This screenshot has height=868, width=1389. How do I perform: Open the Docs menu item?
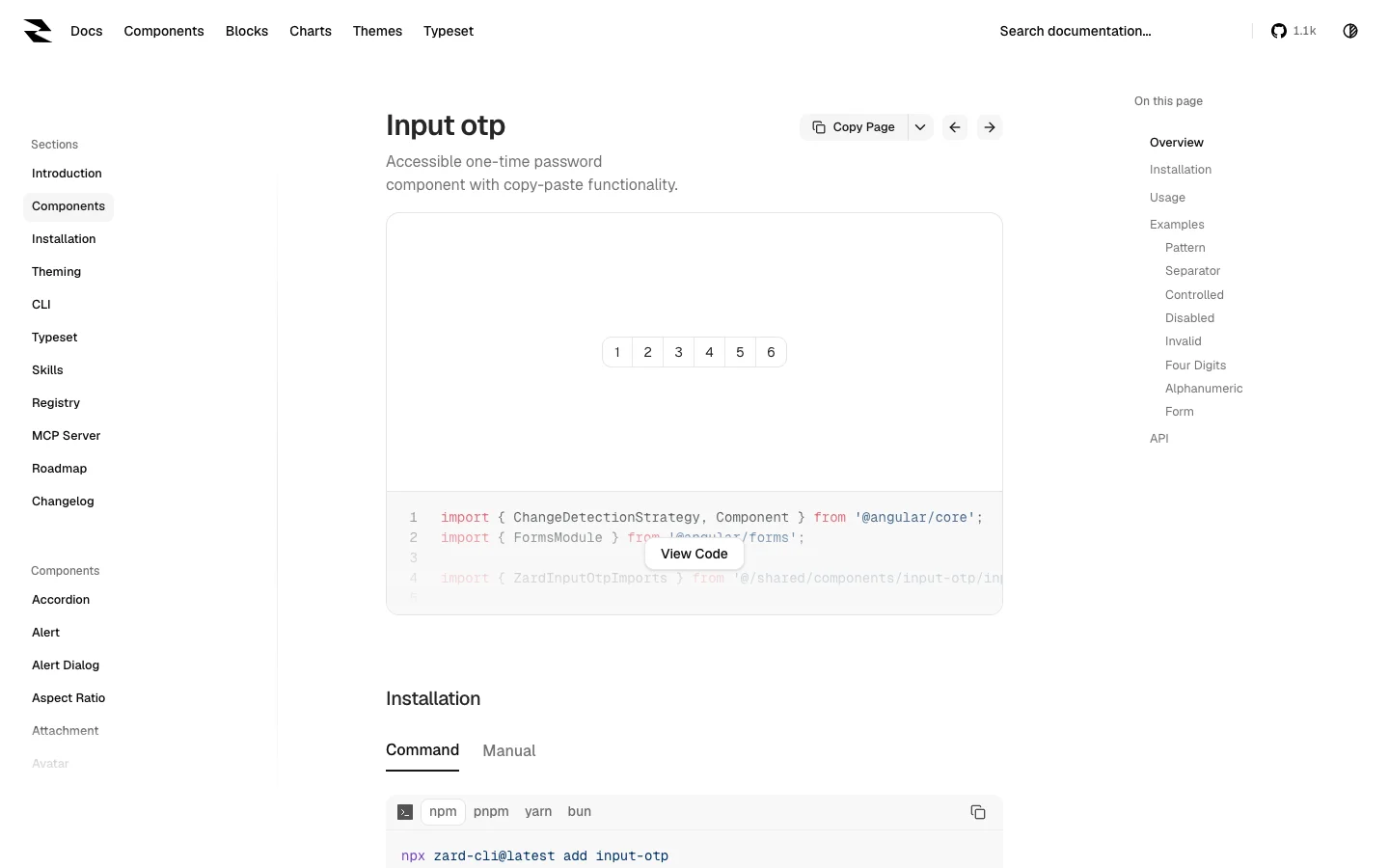87,31
